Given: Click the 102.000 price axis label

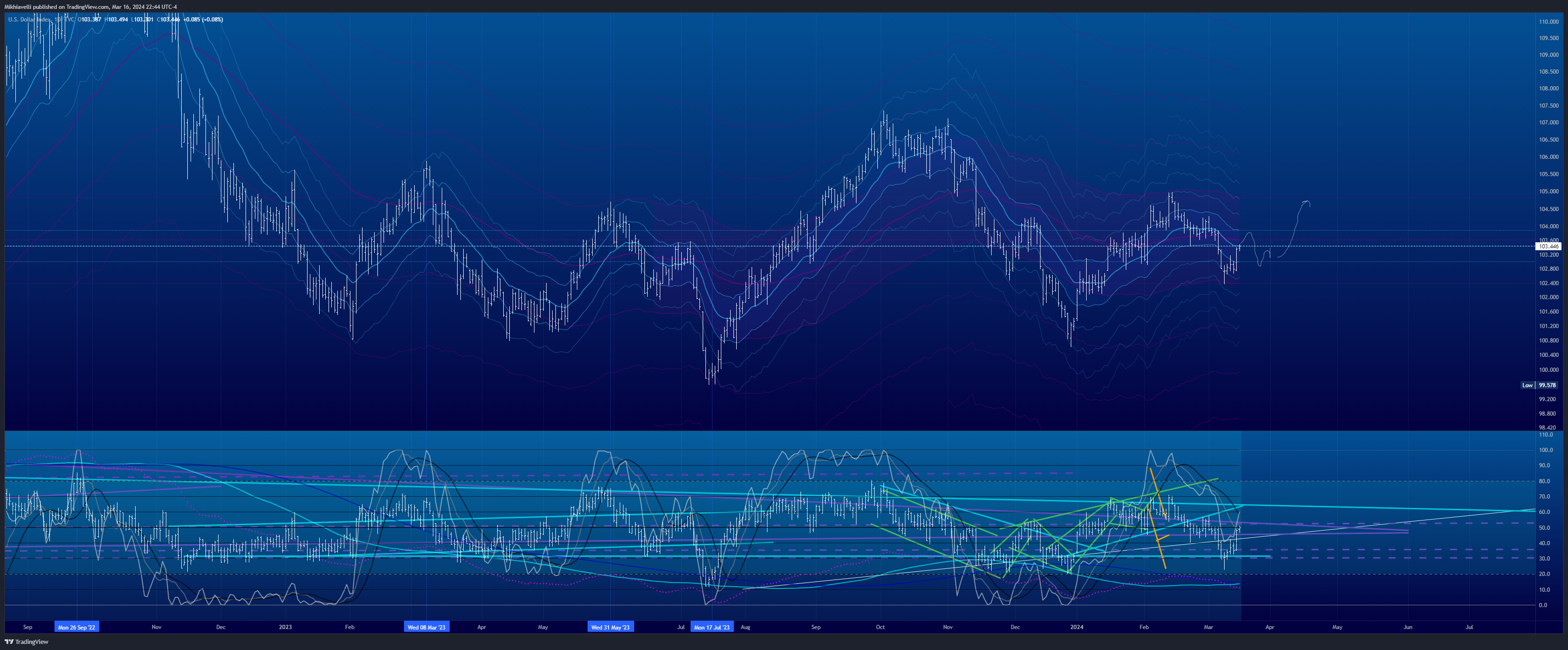Looking at the screenshot, I should click(1548, 297).
